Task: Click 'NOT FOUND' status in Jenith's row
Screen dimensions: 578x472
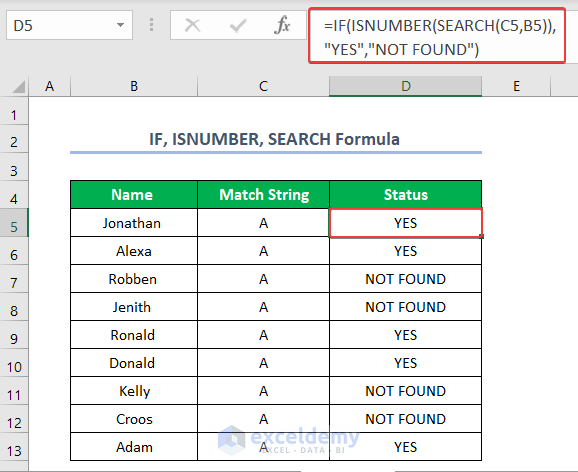Action: coord(405,307)
